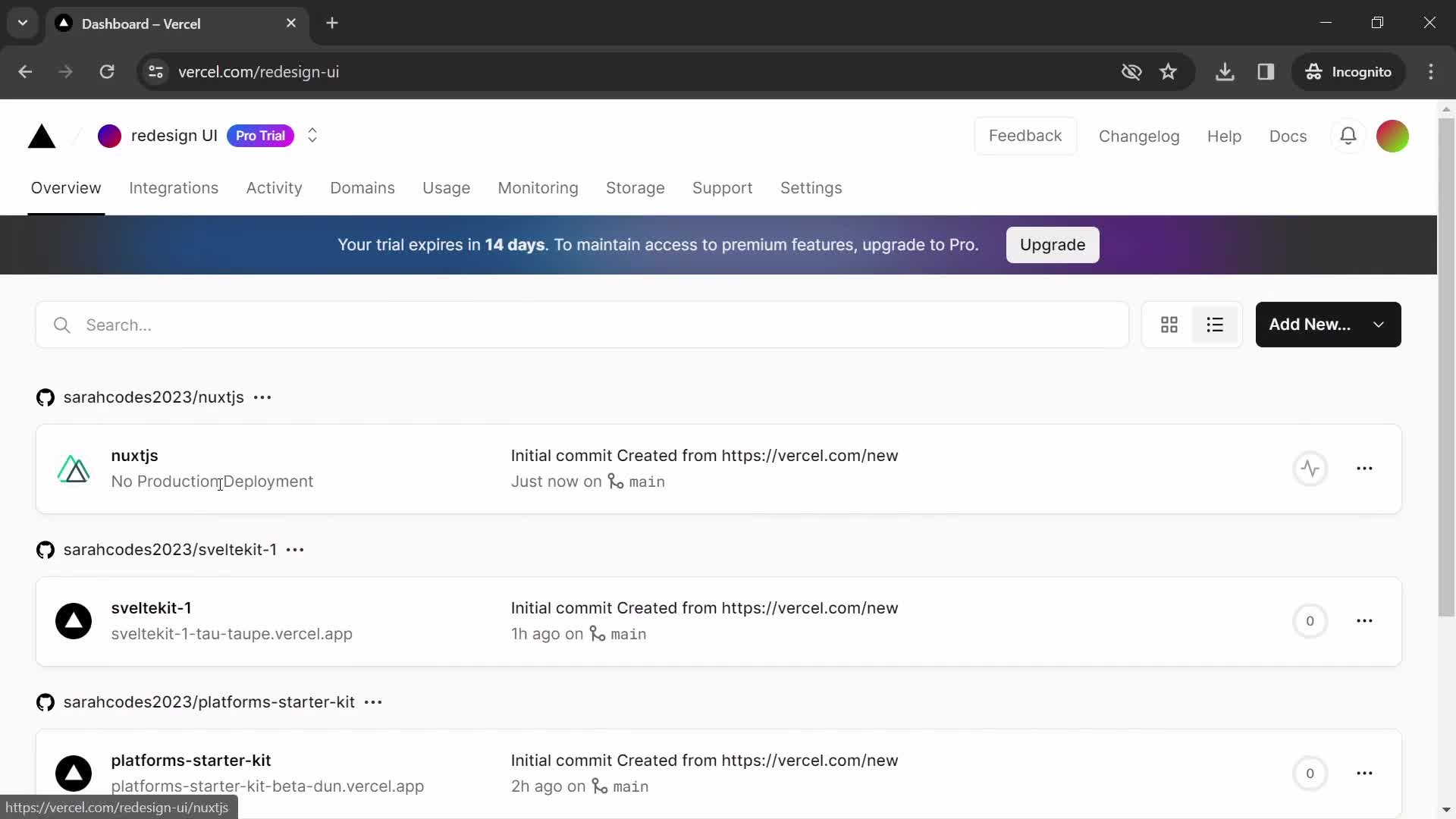Screen dimensions: 1456x819
Task: Click platforms-starter-kit zero count badge
Action: click(x=1310, y=773)
